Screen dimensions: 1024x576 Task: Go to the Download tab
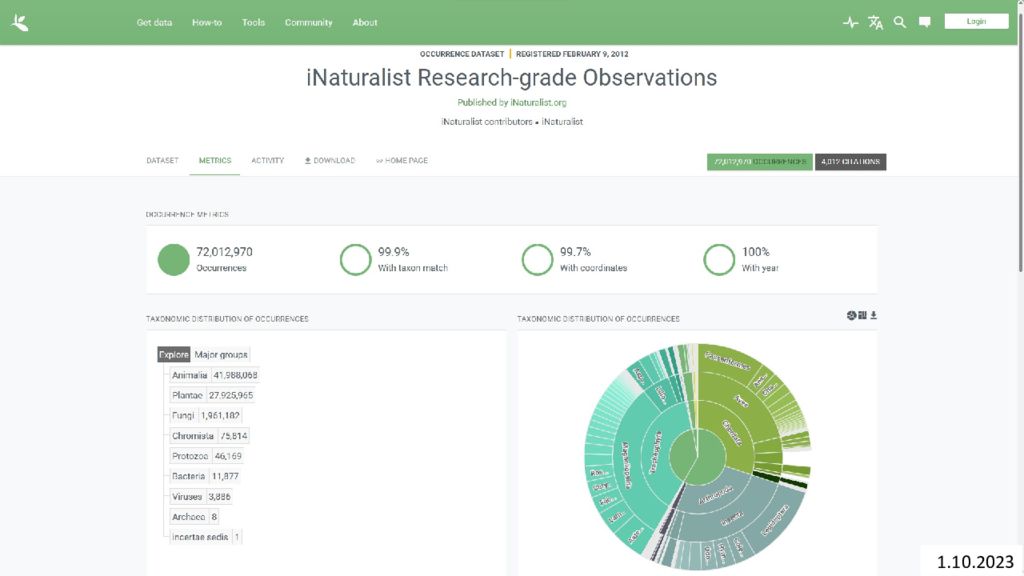[330, 161]
